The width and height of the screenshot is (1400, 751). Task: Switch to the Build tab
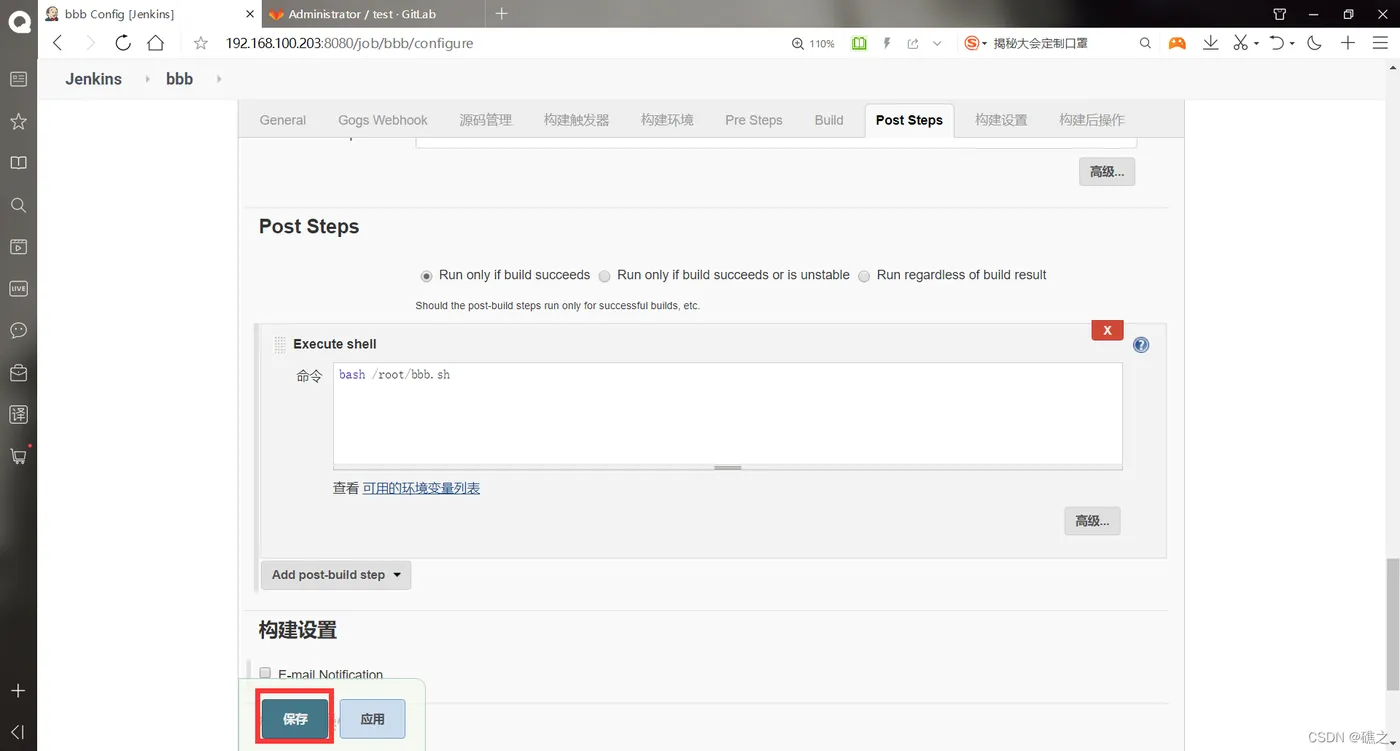point(829,120)
